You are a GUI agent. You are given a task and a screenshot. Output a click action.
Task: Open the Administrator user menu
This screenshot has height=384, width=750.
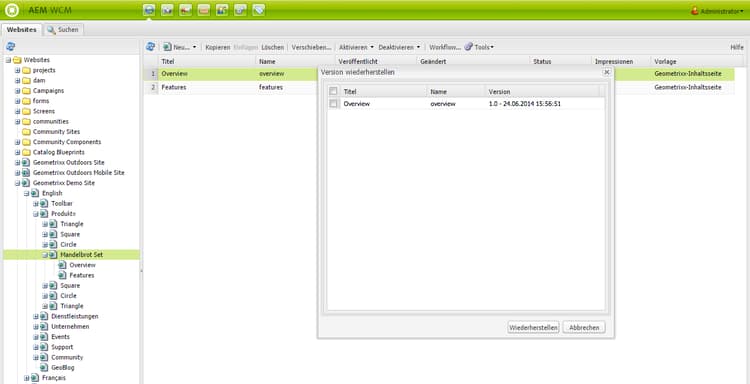tap(717, 11)
